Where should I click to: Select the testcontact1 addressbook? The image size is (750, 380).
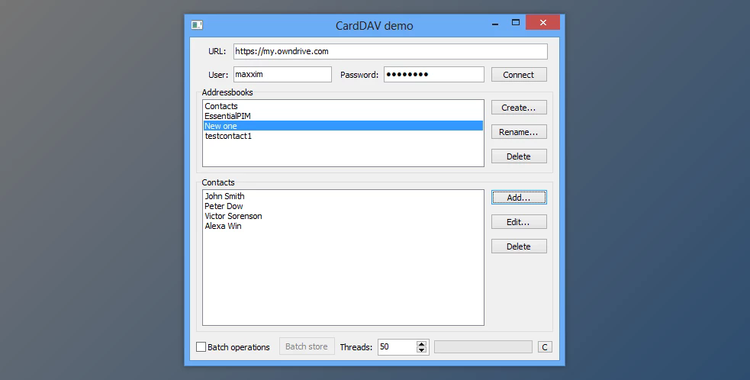(343, 136)
